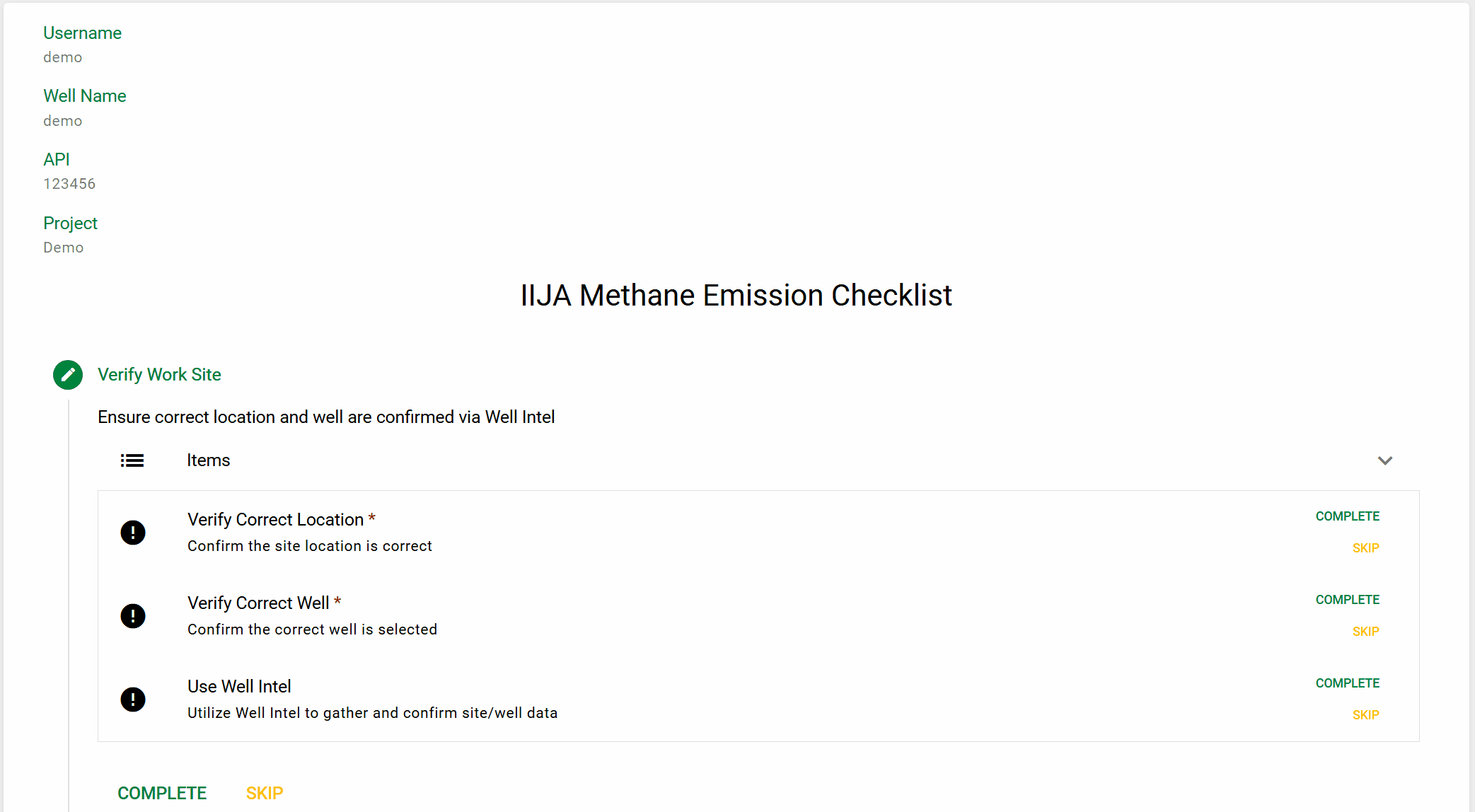Toggle the Items expansion header
This screenshot has width=1475, height=812.
758,460
